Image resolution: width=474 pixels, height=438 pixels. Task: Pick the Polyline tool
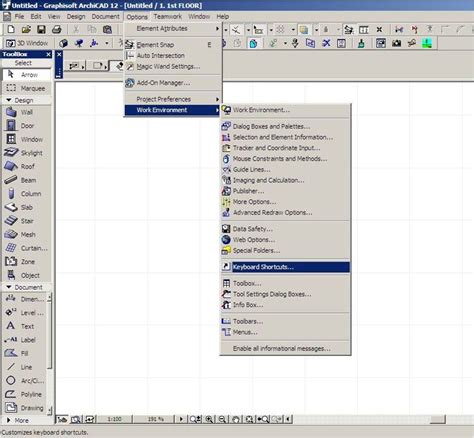click(x=25, y=394)
